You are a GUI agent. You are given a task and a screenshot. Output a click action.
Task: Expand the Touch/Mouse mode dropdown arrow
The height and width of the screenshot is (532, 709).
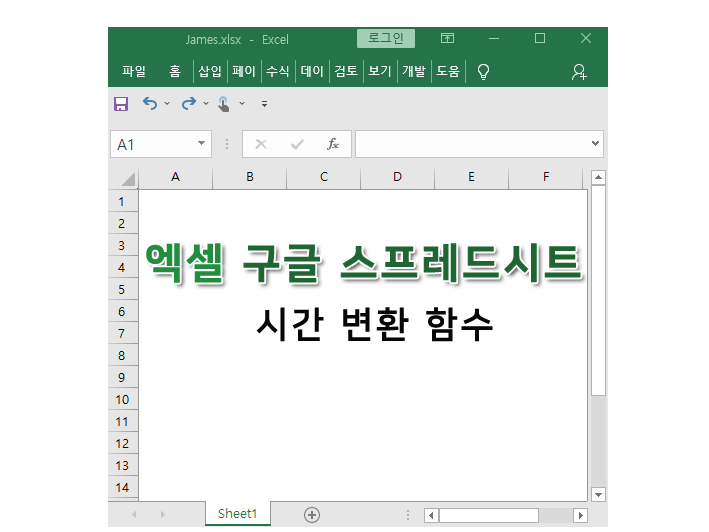(242, 104)
